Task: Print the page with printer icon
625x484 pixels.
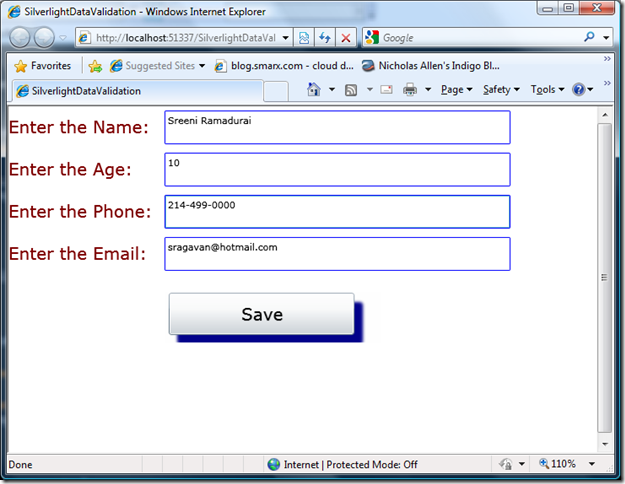Action: tap(410, 90)
